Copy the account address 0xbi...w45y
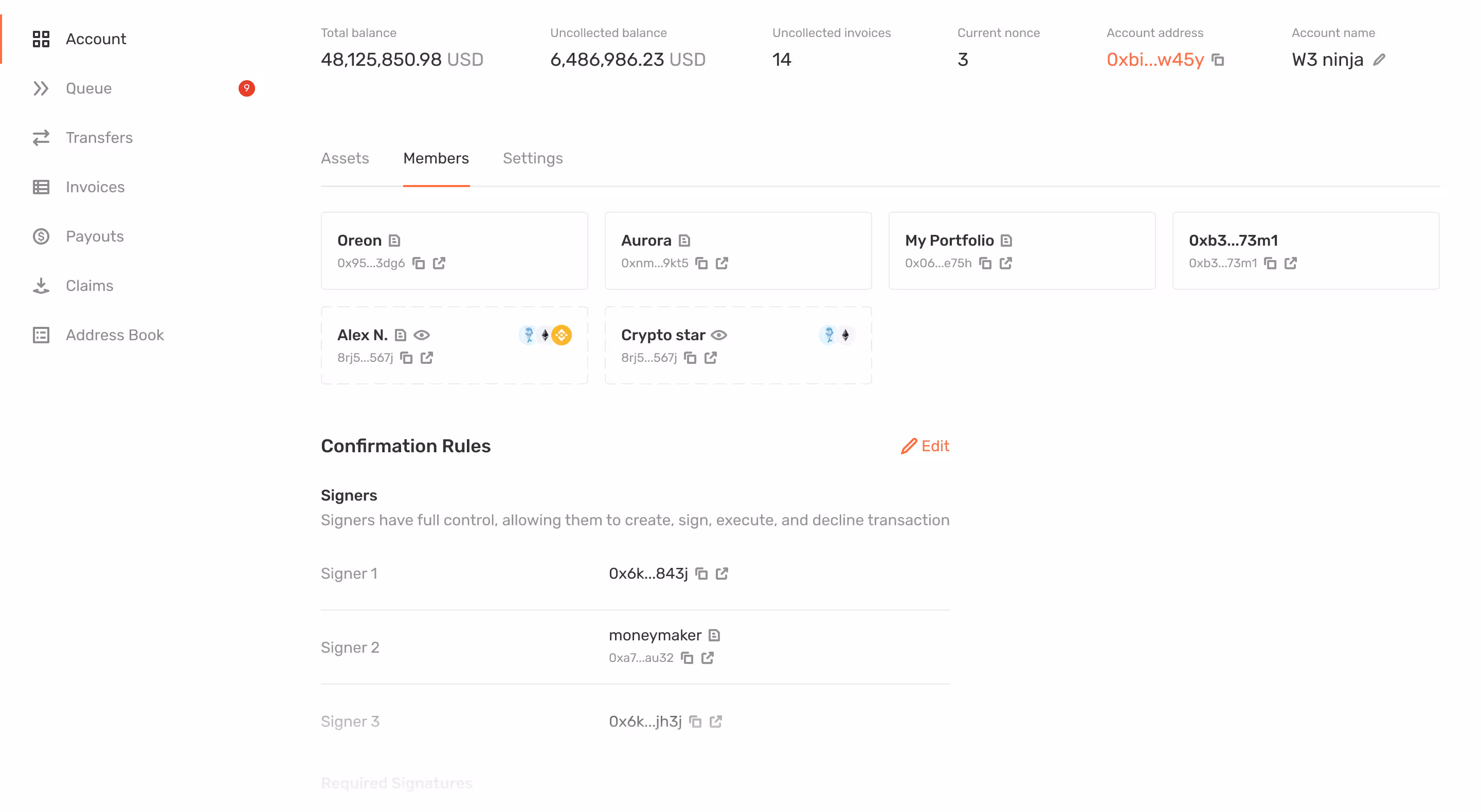The width and height of the screenshot is (1481, 812). tap(1218, 60)
